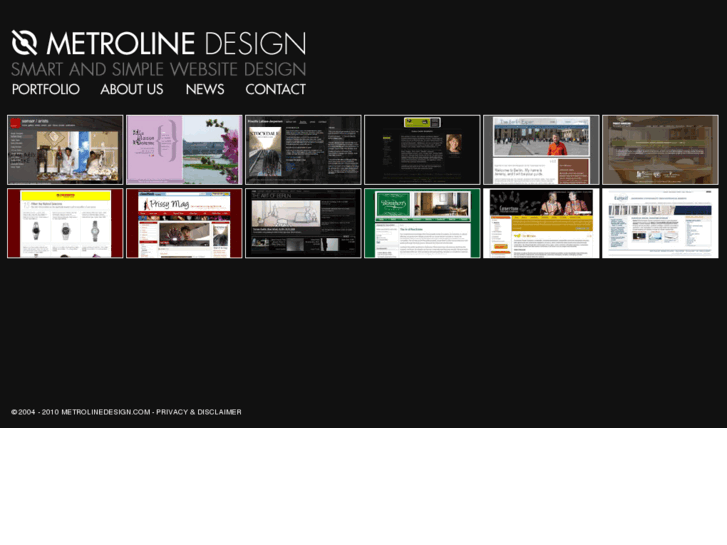Screen dimensions: 727x545
Task: Open the Welcome to Berlin guide thumbnail
Action: 541,150
